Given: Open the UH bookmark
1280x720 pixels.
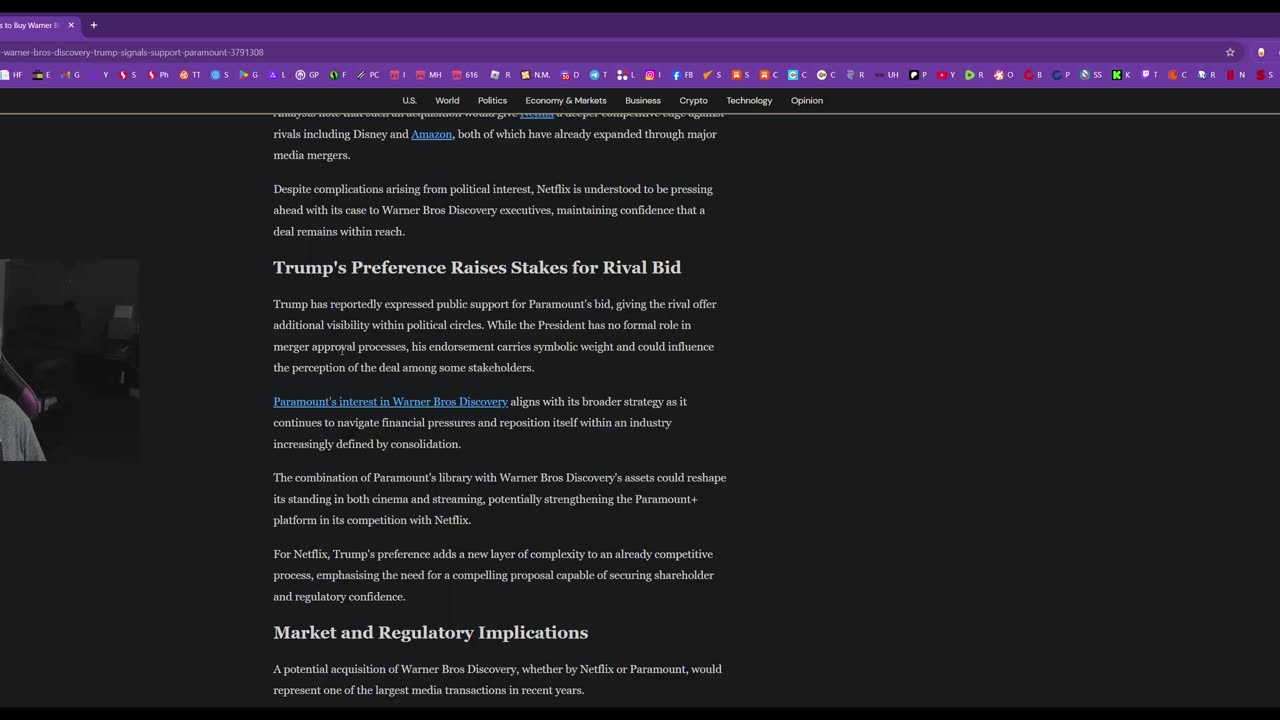Looking at the screenshot, I should coord(886,75).
